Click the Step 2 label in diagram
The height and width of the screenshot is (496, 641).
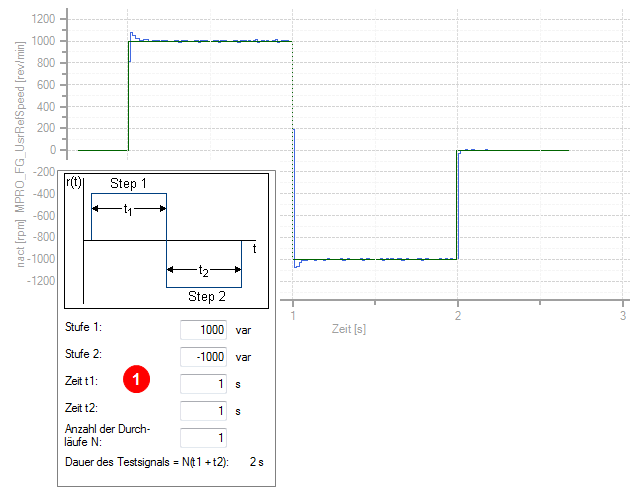click(x=208, y=296)
